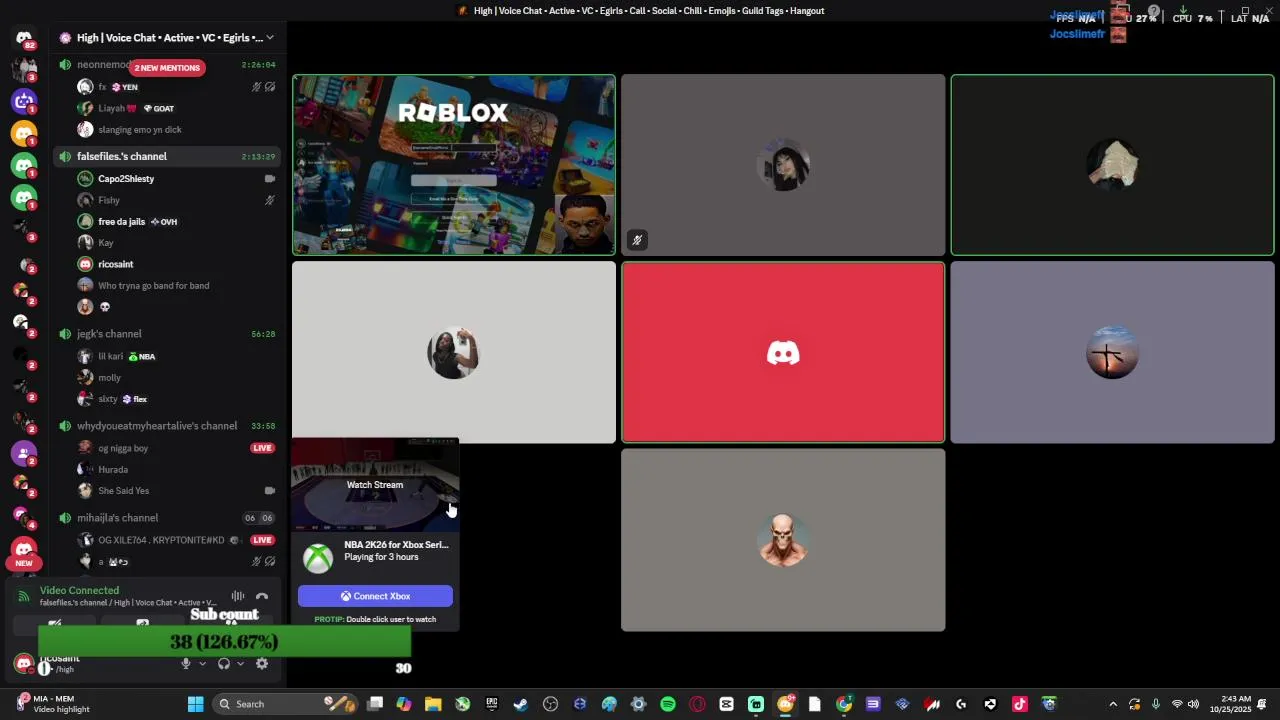Open Copilot from the taskbar
Image resolution: width=1280 pixels, height=720 pixels.
(403, 704)
